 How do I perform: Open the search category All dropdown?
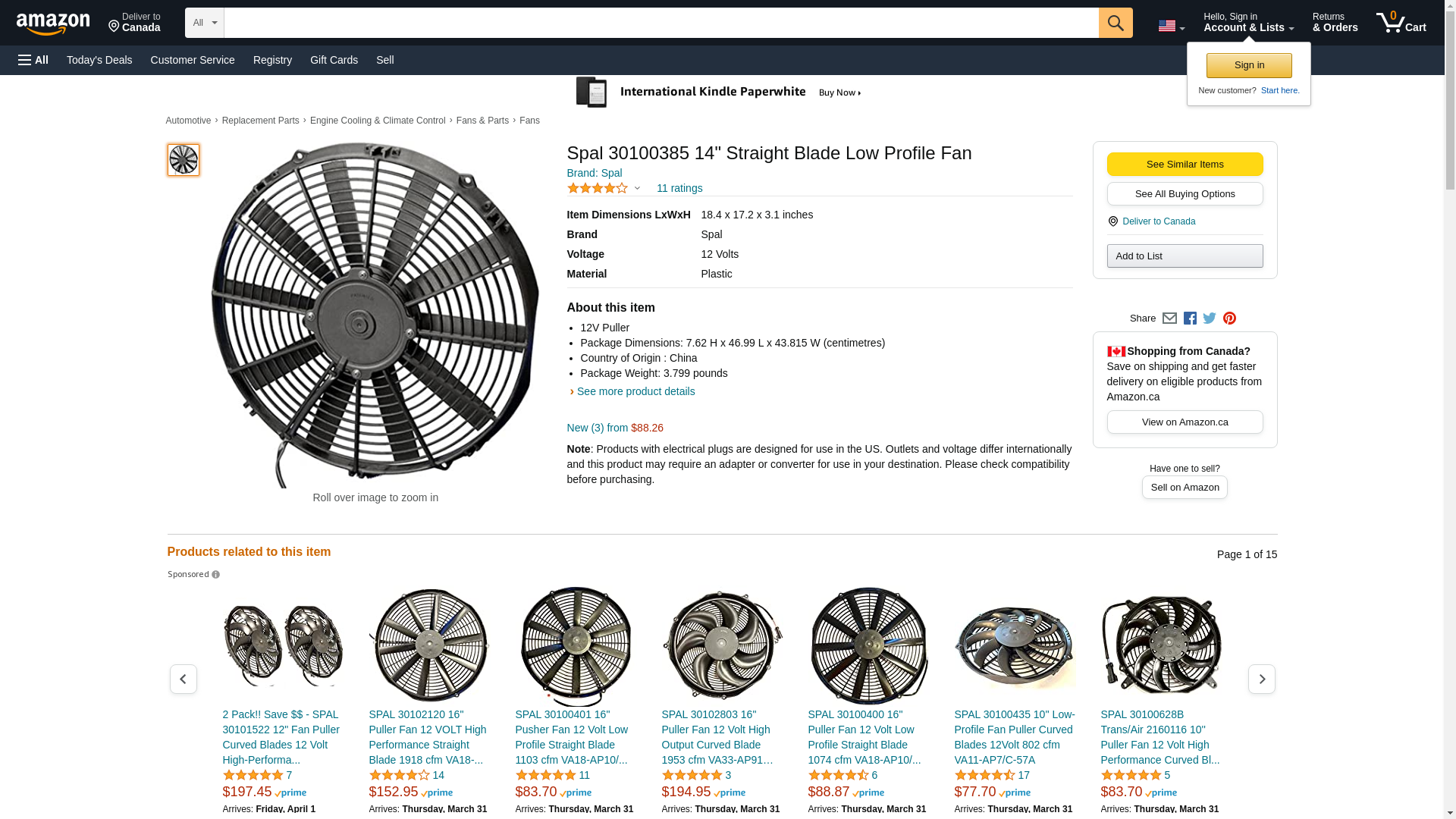[204, 23]
